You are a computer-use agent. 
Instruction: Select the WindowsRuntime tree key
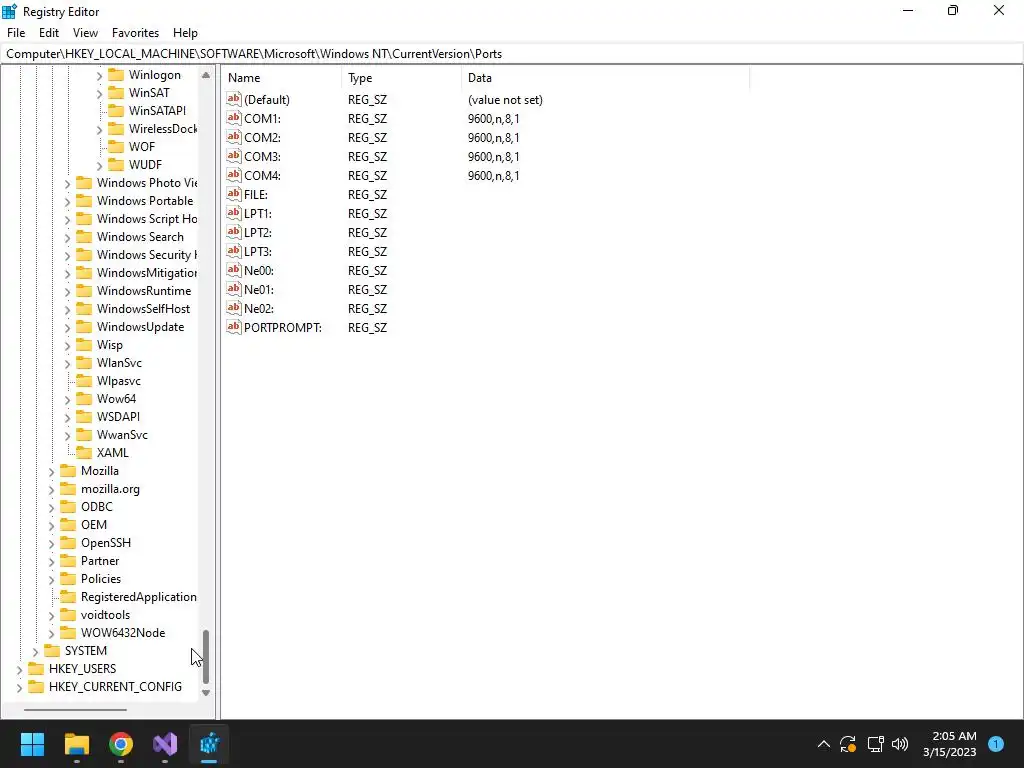pyautogui.click(x=144, y=291)
